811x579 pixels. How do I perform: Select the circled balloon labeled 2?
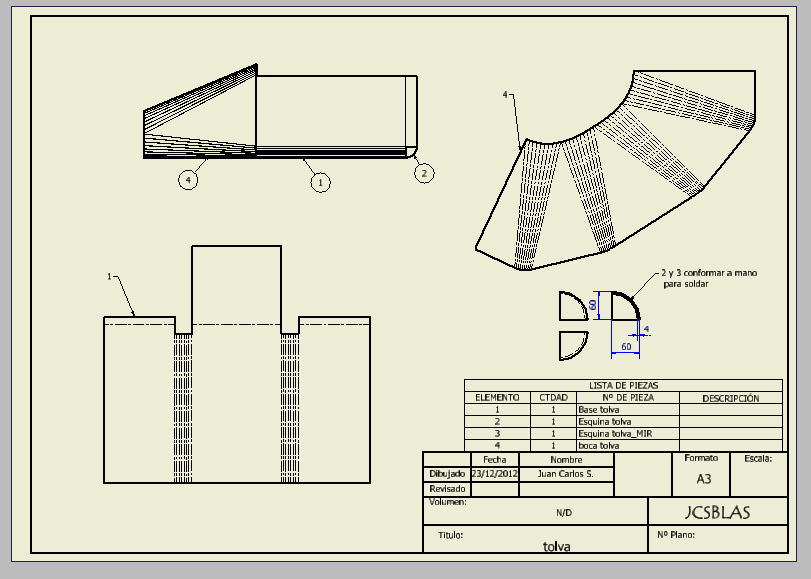point(423,173)
